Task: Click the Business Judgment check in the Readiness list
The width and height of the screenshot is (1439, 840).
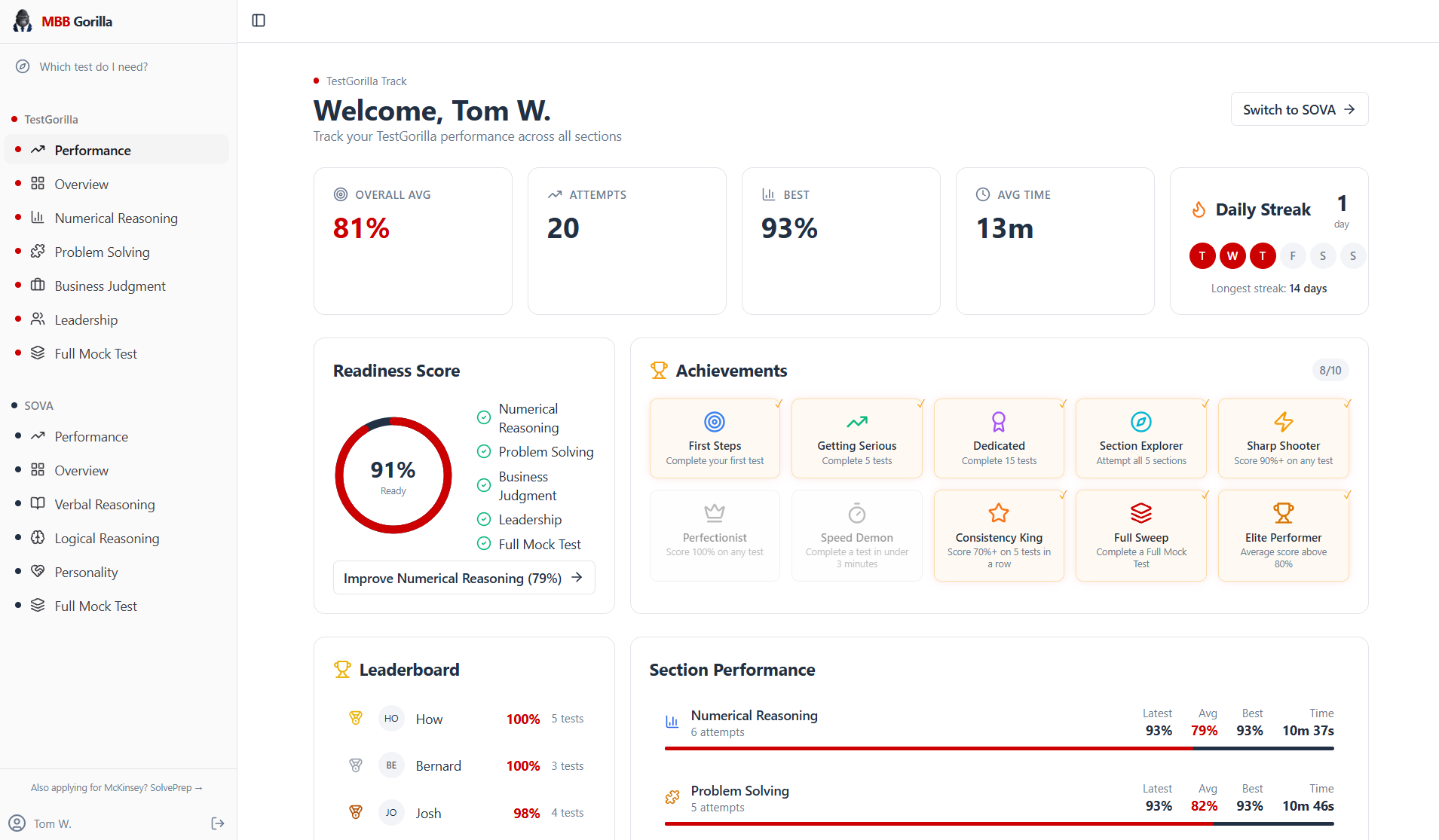Action: 484,485
